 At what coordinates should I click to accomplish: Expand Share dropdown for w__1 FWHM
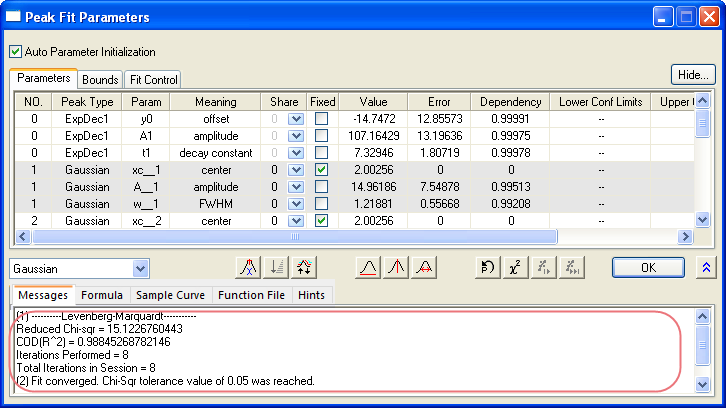tap(295, 204)
